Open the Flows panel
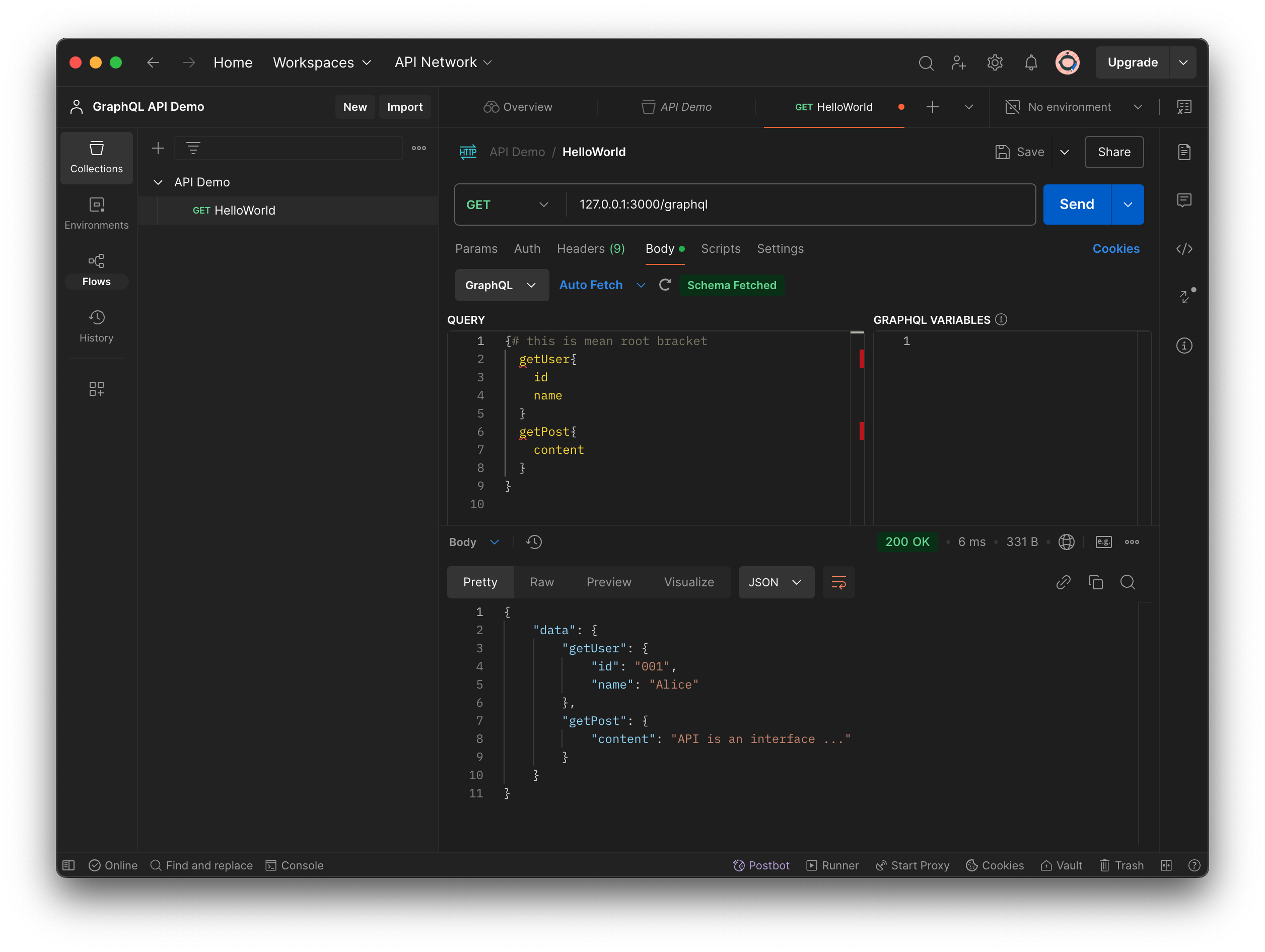Screen dimensions: 1265x952 pos(96,268)
